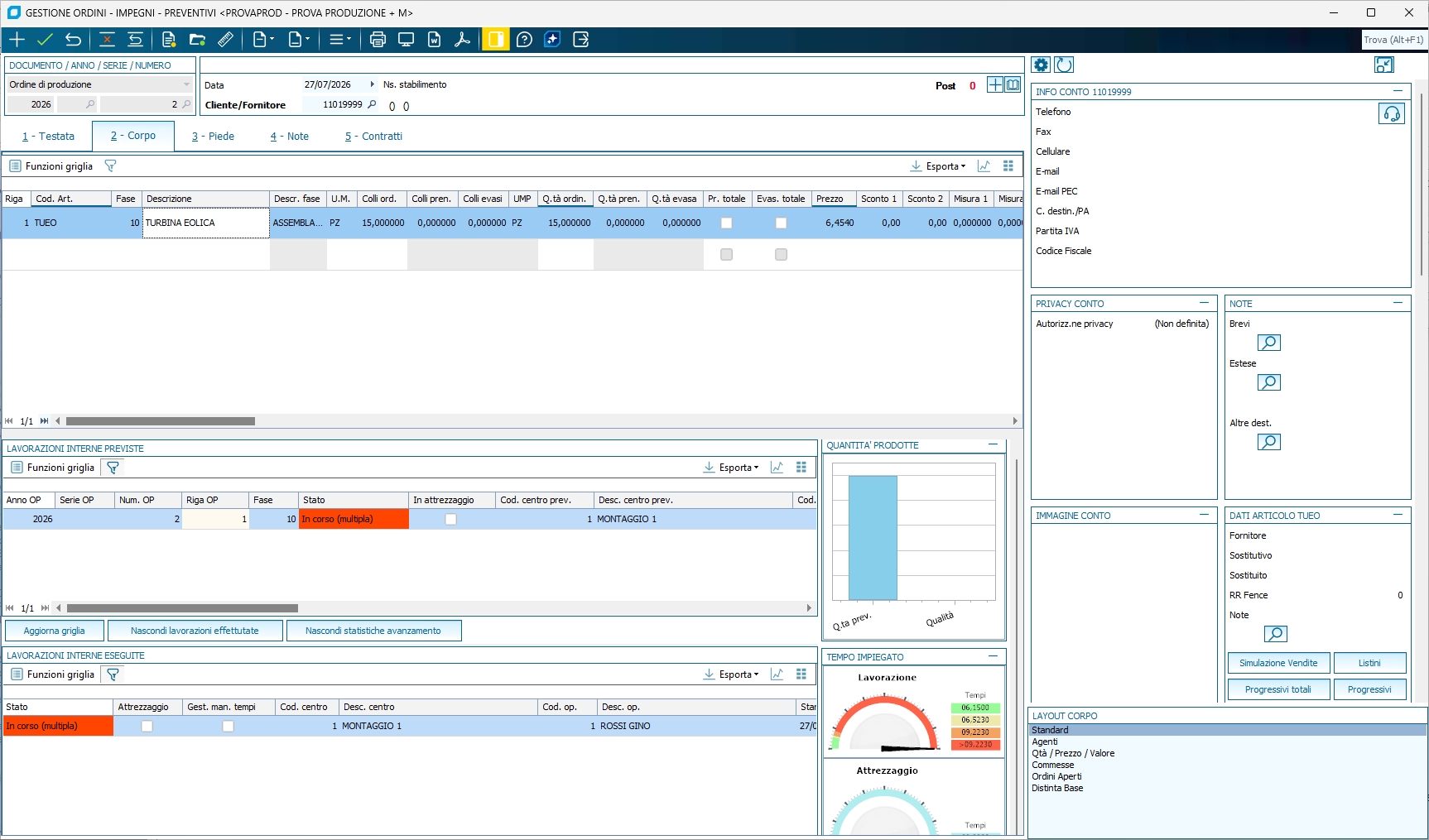Toggle Gest. man. tempi checkbox
This screenshot has height=840, width=1429.
point(228,727)
